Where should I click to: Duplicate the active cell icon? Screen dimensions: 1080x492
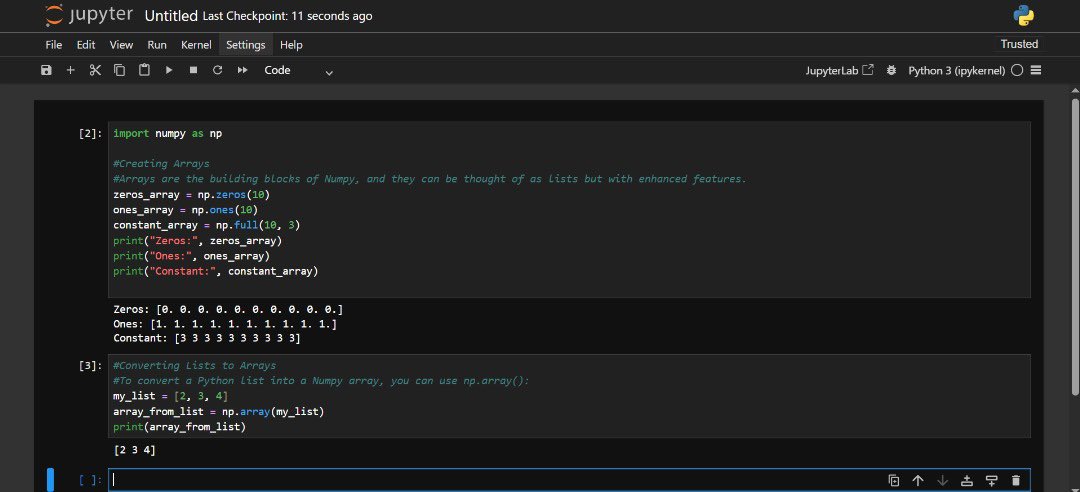click(893, 480)
